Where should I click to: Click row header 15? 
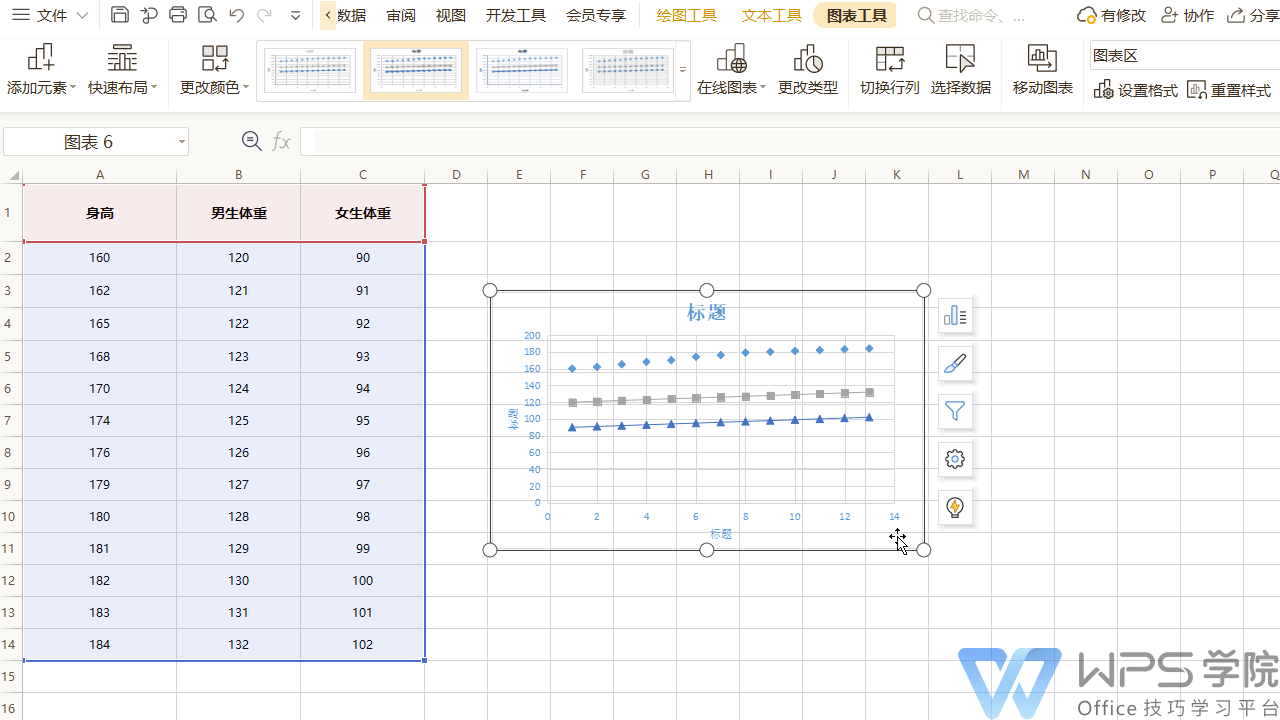pyautogui.click(x=10, y=677)
